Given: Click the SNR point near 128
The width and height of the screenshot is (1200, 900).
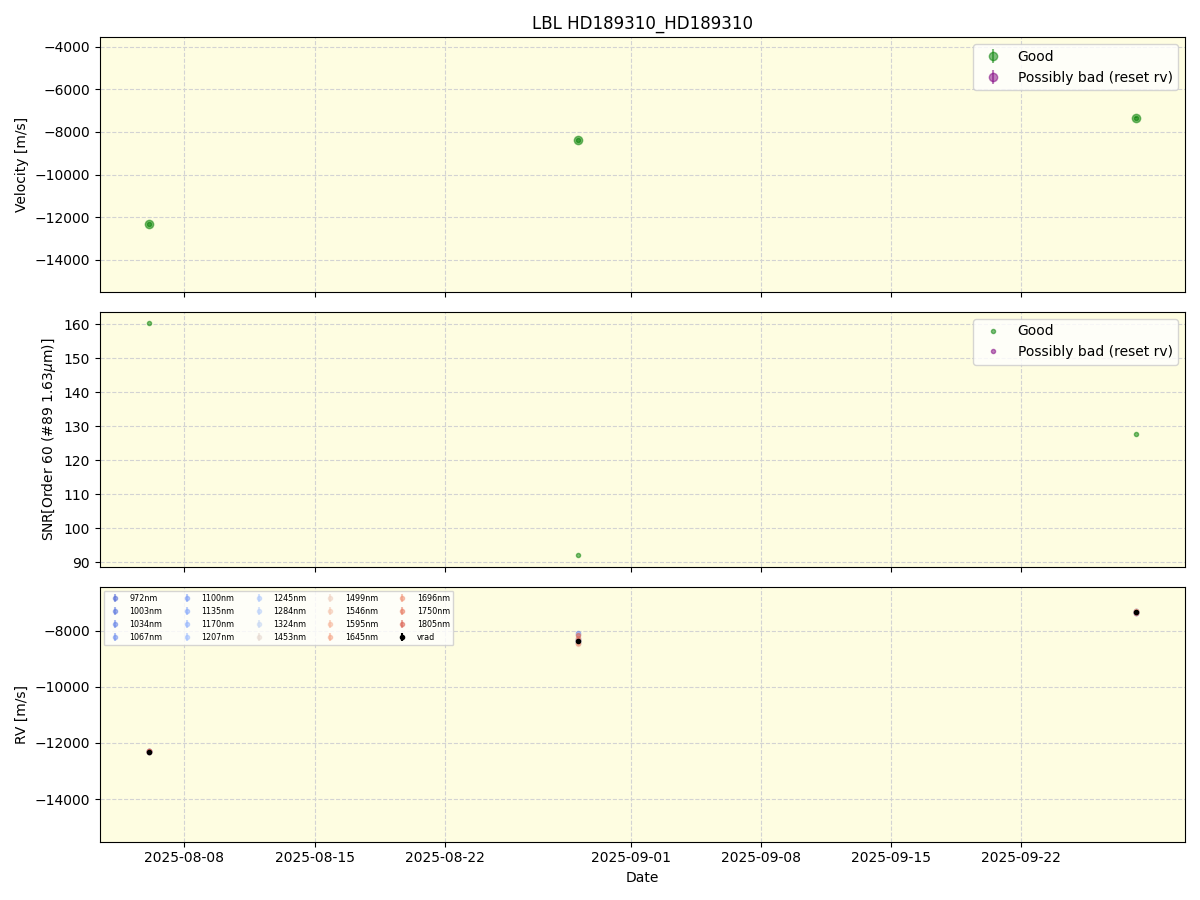Looking at the screenshot, I should (1136, 434).
